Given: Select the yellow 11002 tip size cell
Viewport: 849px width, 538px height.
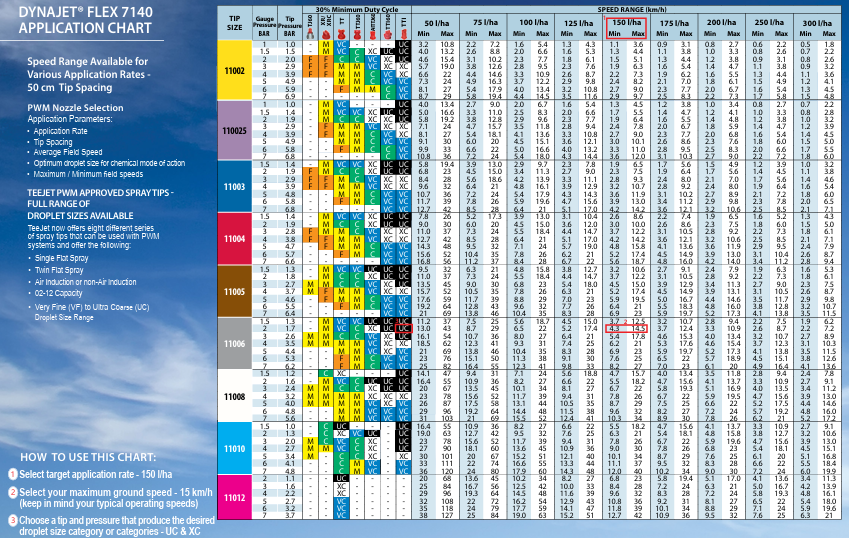Looking at the screenshot, I should (x=234, y=70).
